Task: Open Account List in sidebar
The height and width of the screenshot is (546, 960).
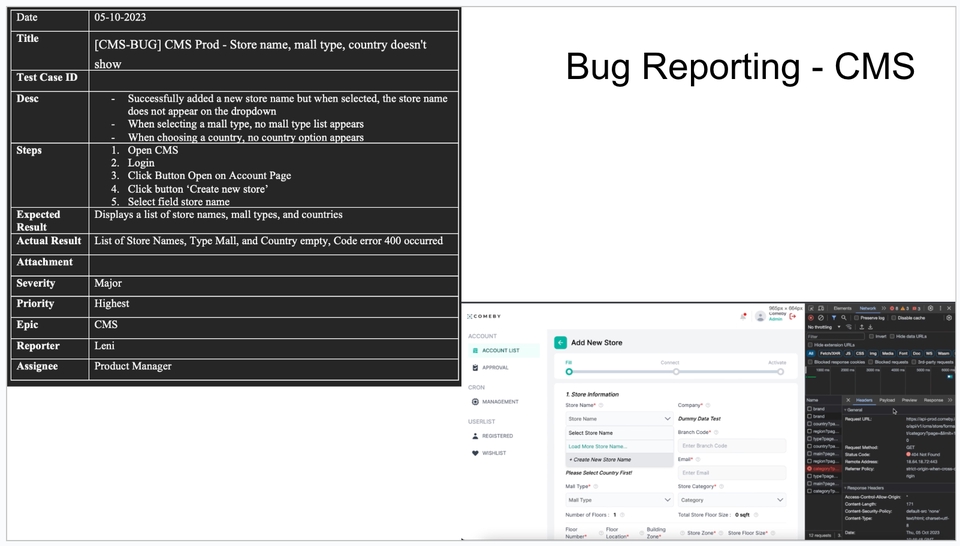Action: coord(504,351)
